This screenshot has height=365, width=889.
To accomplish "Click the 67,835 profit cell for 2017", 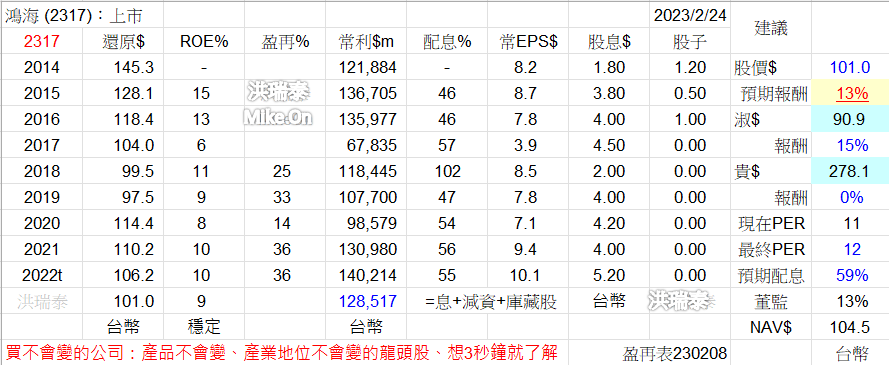I will [x=372, y=146].
